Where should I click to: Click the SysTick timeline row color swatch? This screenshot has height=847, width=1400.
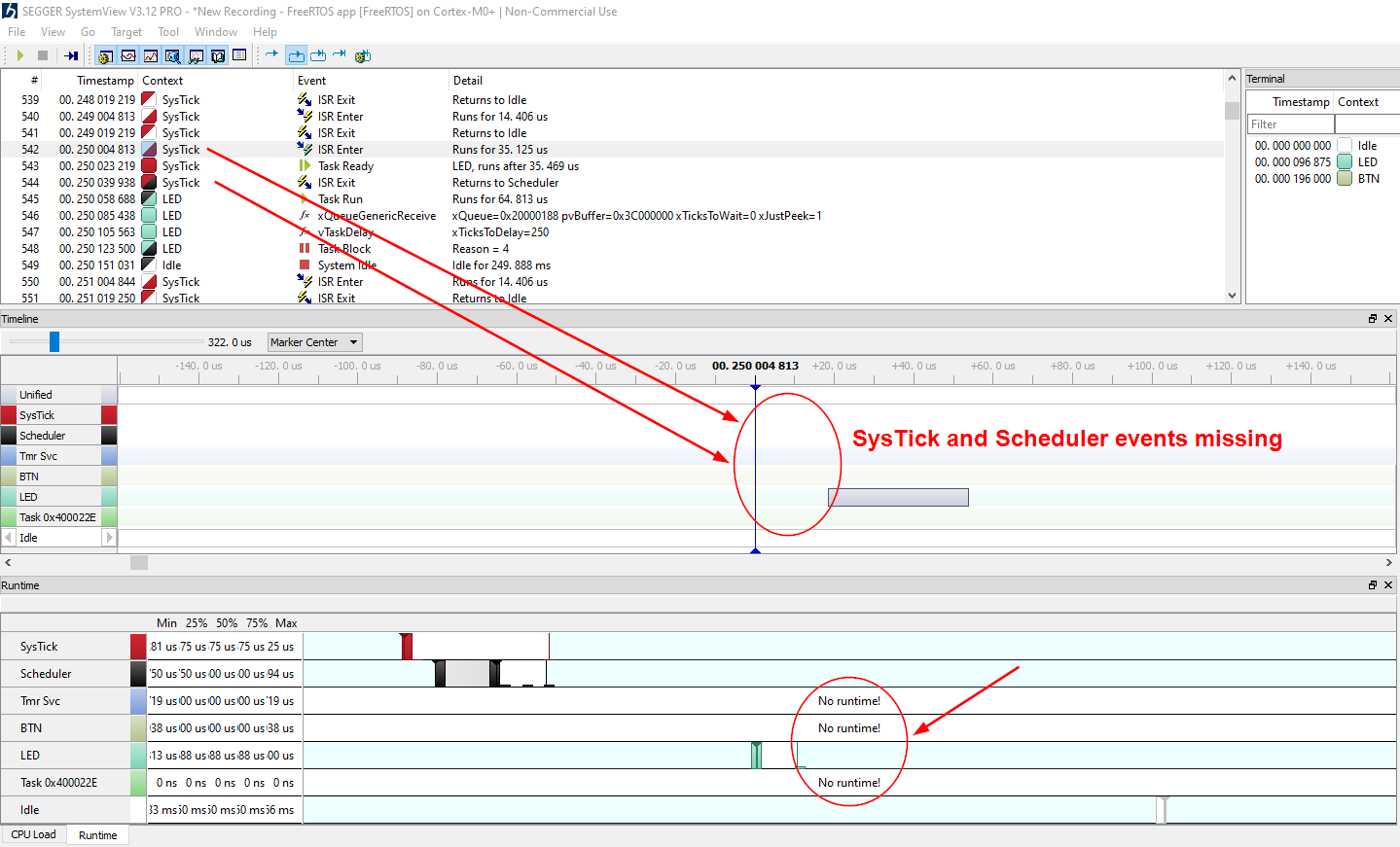tap(109, 415)
